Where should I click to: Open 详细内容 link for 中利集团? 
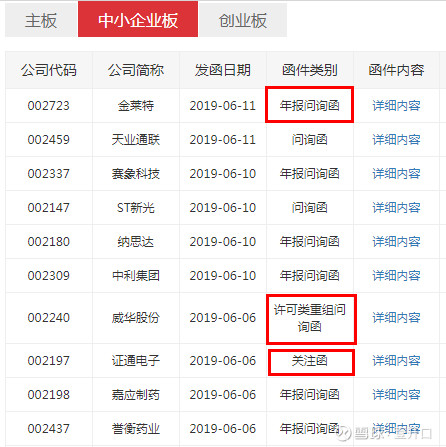pos(396,276)
